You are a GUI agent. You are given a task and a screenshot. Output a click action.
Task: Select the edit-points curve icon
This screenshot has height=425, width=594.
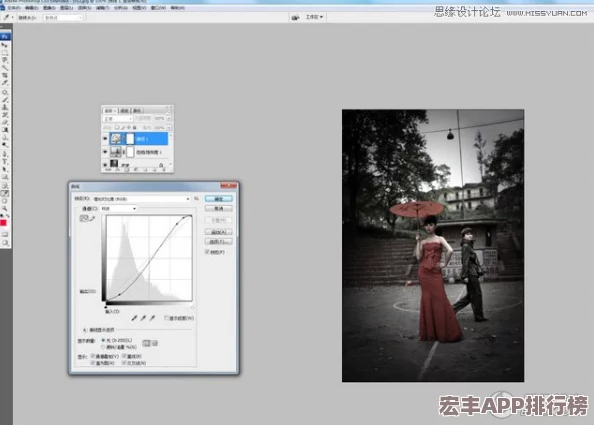(x=84, y=218)
